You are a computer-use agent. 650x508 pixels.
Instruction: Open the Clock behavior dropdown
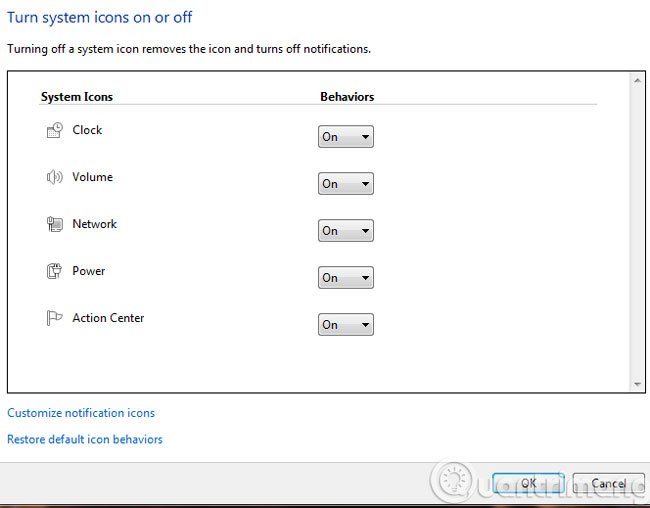click(346, 136)
